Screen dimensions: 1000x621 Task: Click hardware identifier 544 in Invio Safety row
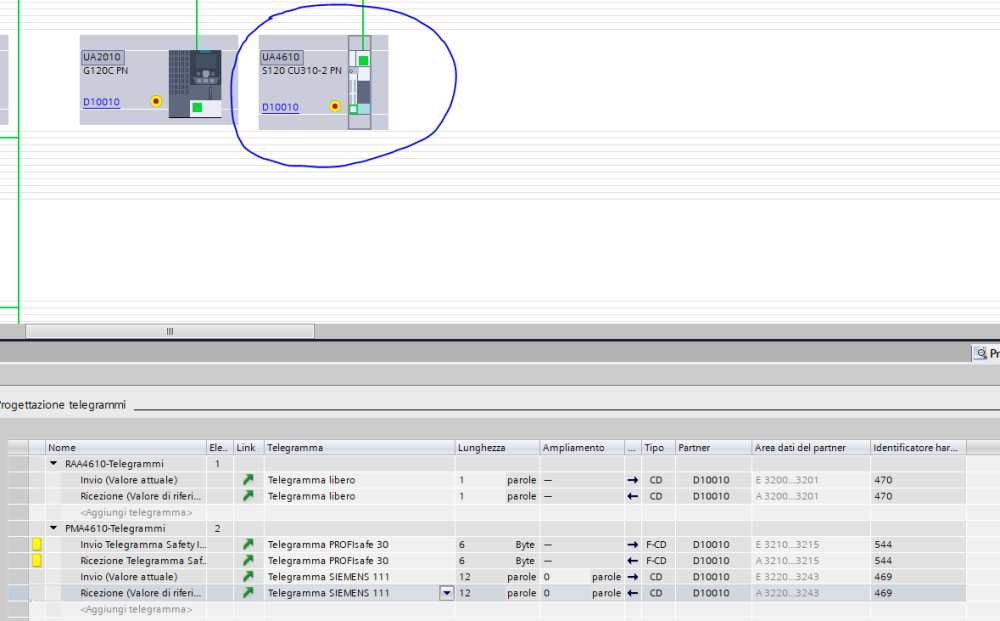pos(883,544)
